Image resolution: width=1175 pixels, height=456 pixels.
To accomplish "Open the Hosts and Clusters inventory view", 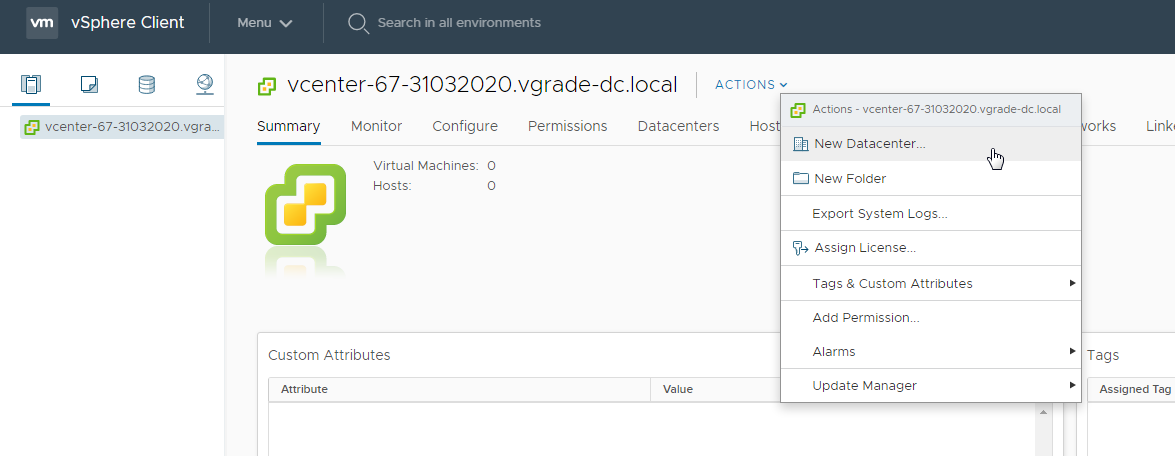I will tap(31, 85).
